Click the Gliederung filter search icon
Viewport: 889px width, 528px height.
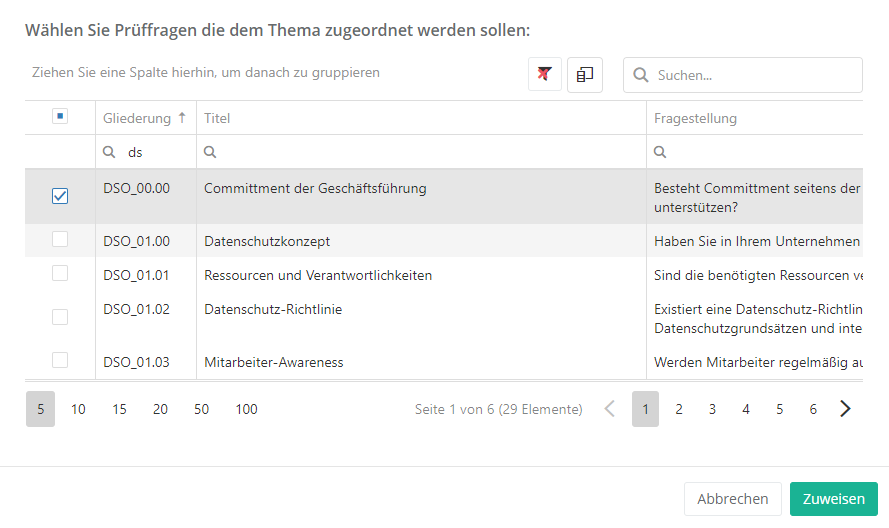coord(110,152)
